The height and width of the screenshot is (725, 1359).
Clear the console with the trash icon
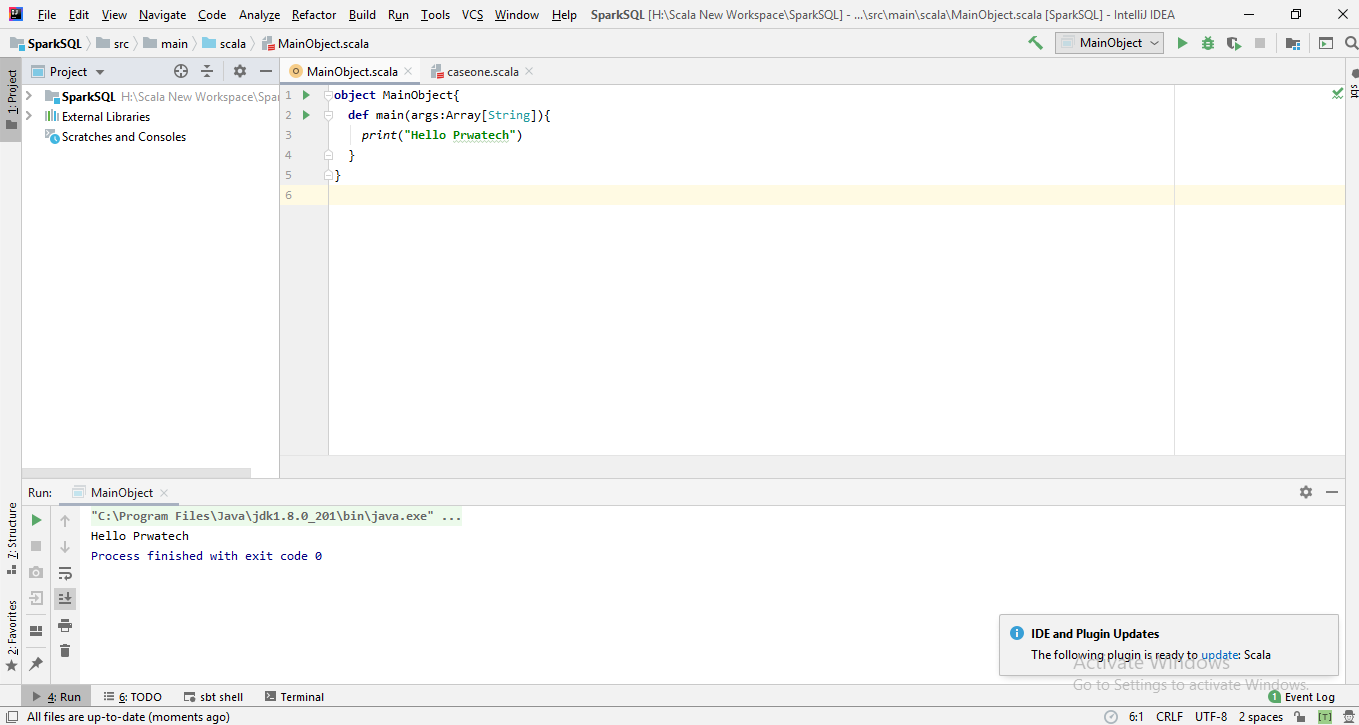tap(65, 651)
